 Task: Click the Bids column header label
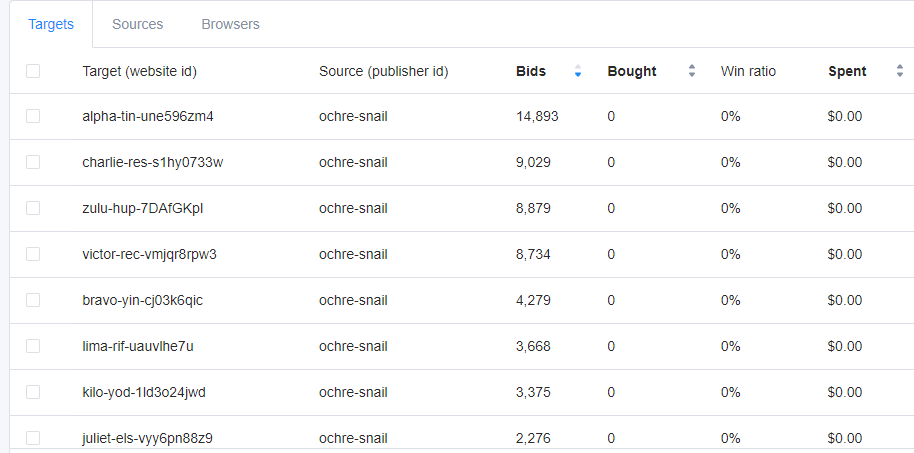pos(531,71)
